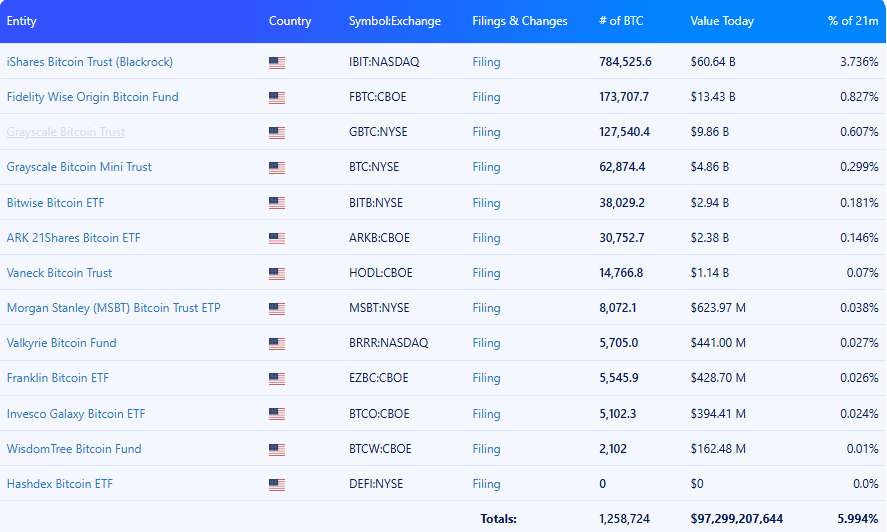Image resolution: width=887 pixels, height=532 pixels.
Task: Select the GBTC:NYSE symbol cell
Action: pos(378,132)
